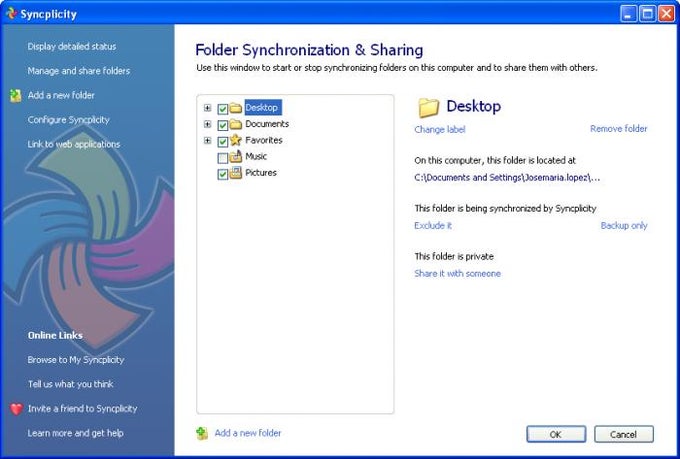Open the C:\Documents and Settings folder path
The width and height of the screenshot is (680, 459).
(x=507, y=177)
